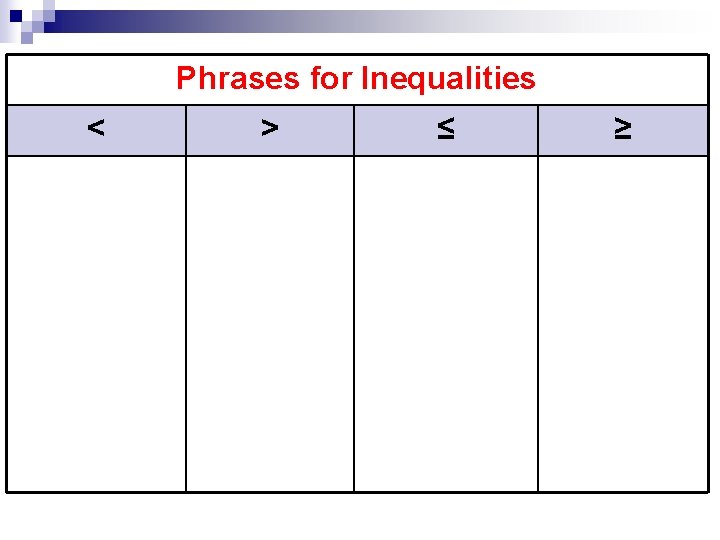The image size is (720, 540).
Task: Click the greater-than symbol in the header
Action: pyautogui.click(x=270, y=127)
